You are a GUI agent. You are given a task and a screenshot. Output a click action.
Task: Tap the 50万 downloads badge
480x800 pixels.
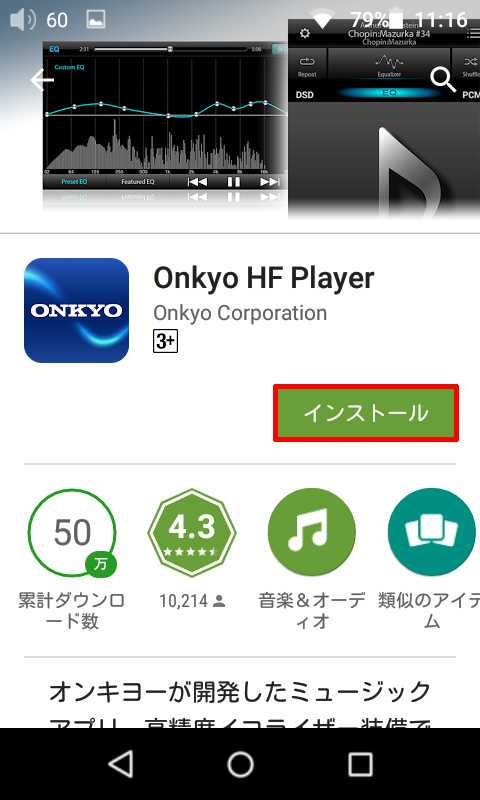(72, 533)
